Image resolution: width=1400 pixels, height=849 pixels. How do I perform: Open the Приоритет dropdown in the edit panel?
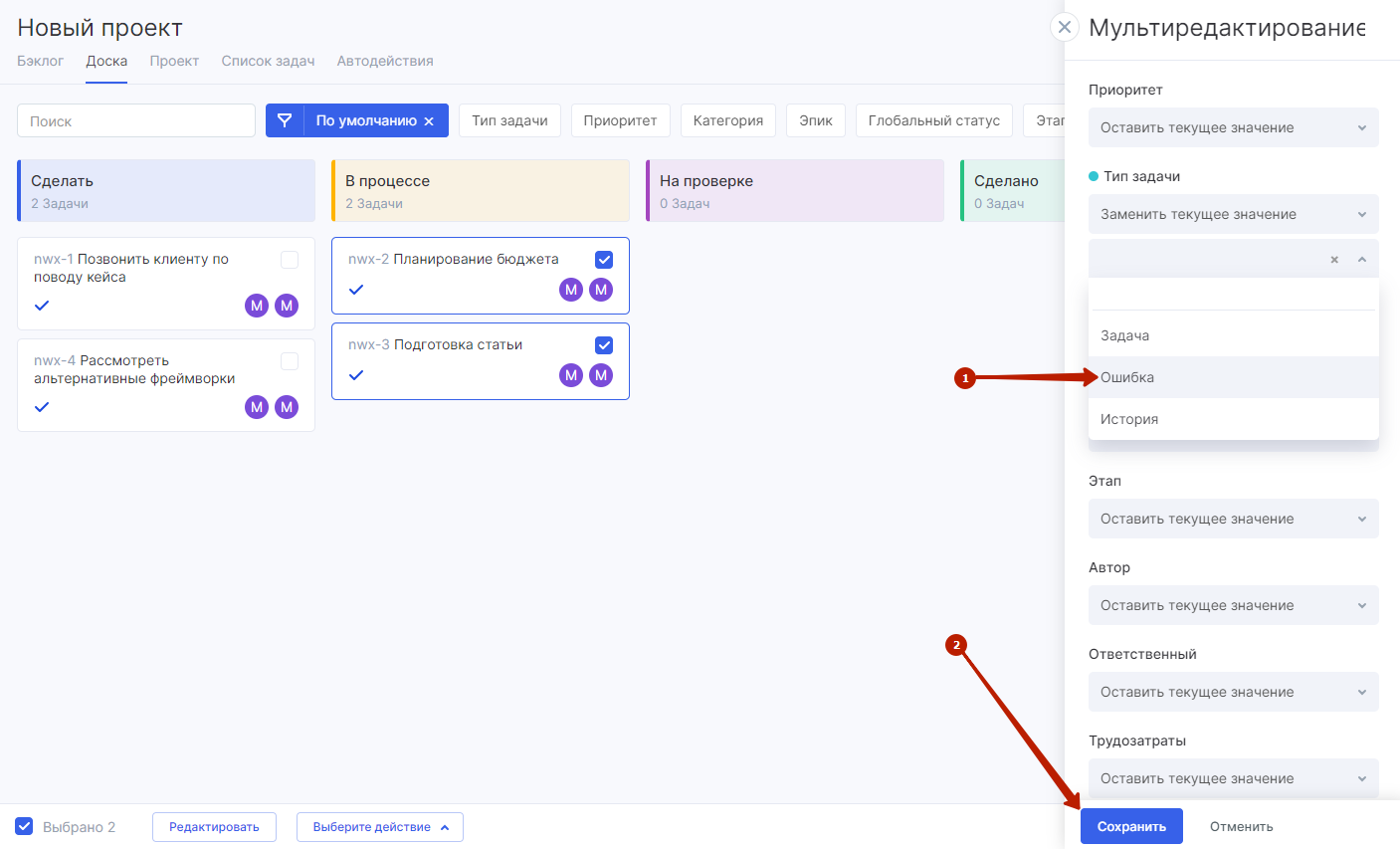click(1233, 127)
